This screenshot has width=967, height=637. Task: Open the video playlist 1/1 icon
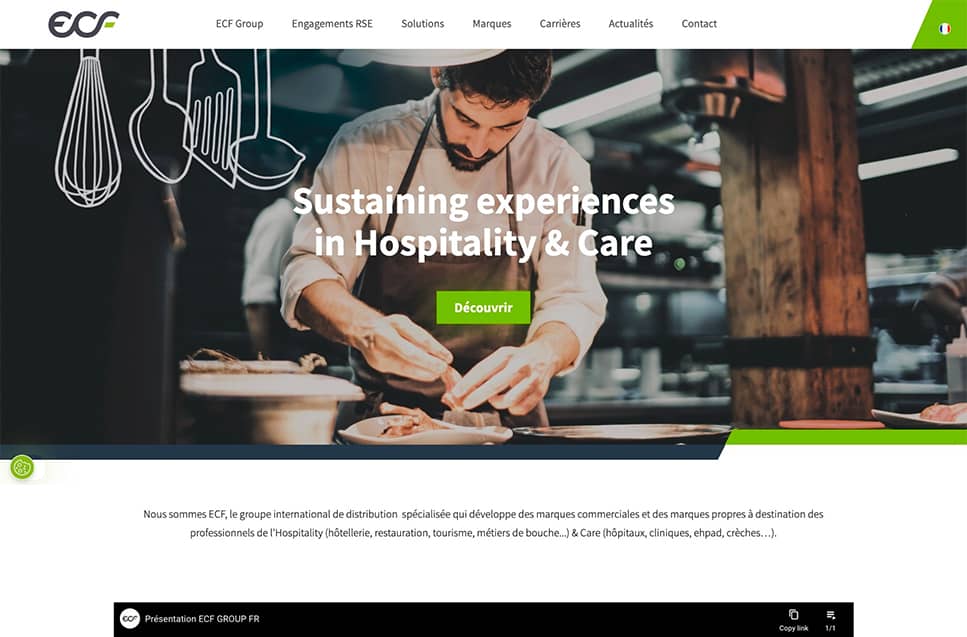[x=831, y=619]
